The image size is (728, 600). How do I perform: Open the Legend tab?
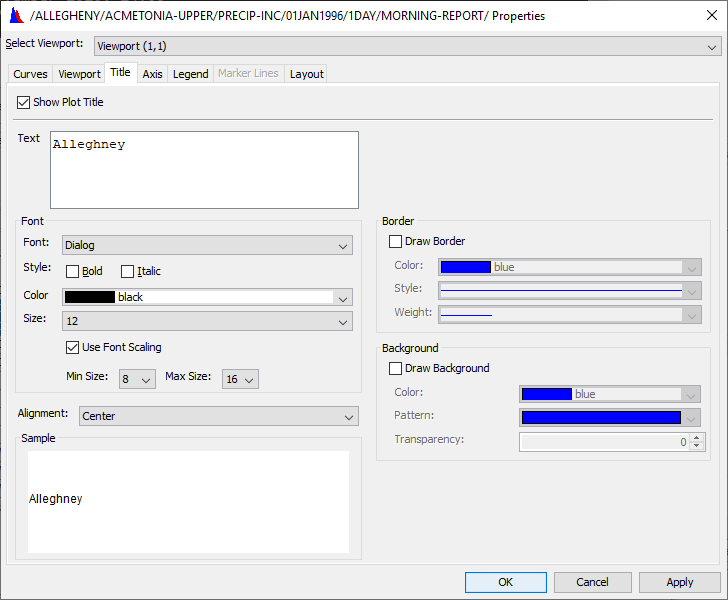tap(190, 74)
